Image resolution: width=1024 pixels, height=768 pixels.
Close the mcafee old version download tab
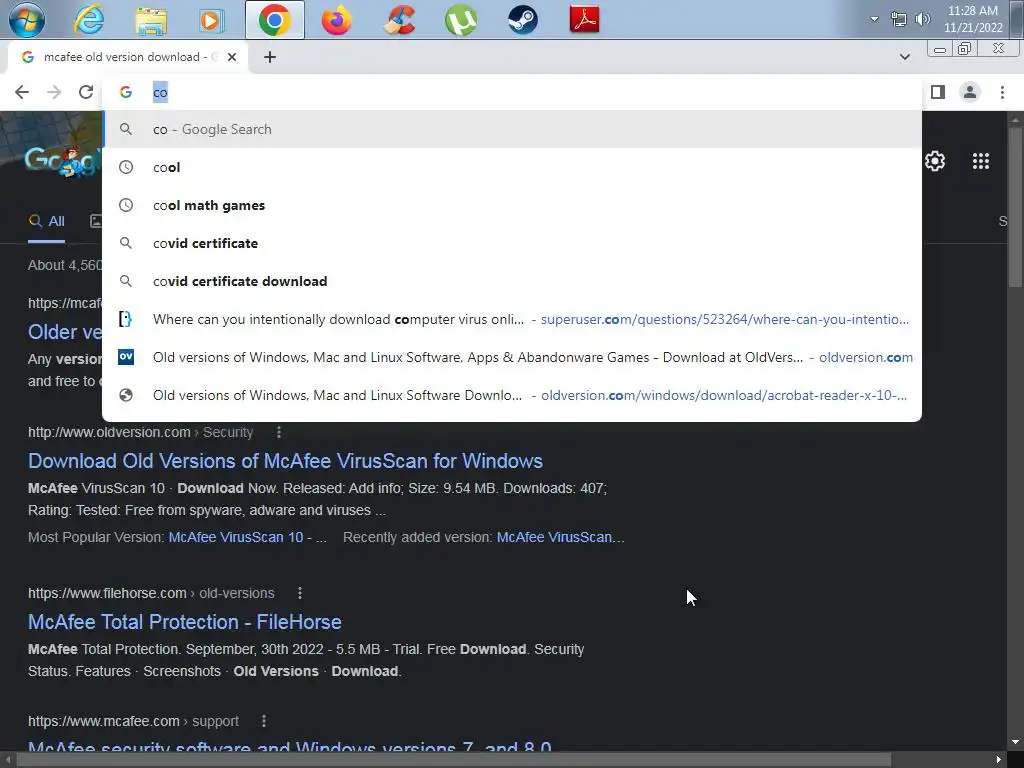(232, 57)
